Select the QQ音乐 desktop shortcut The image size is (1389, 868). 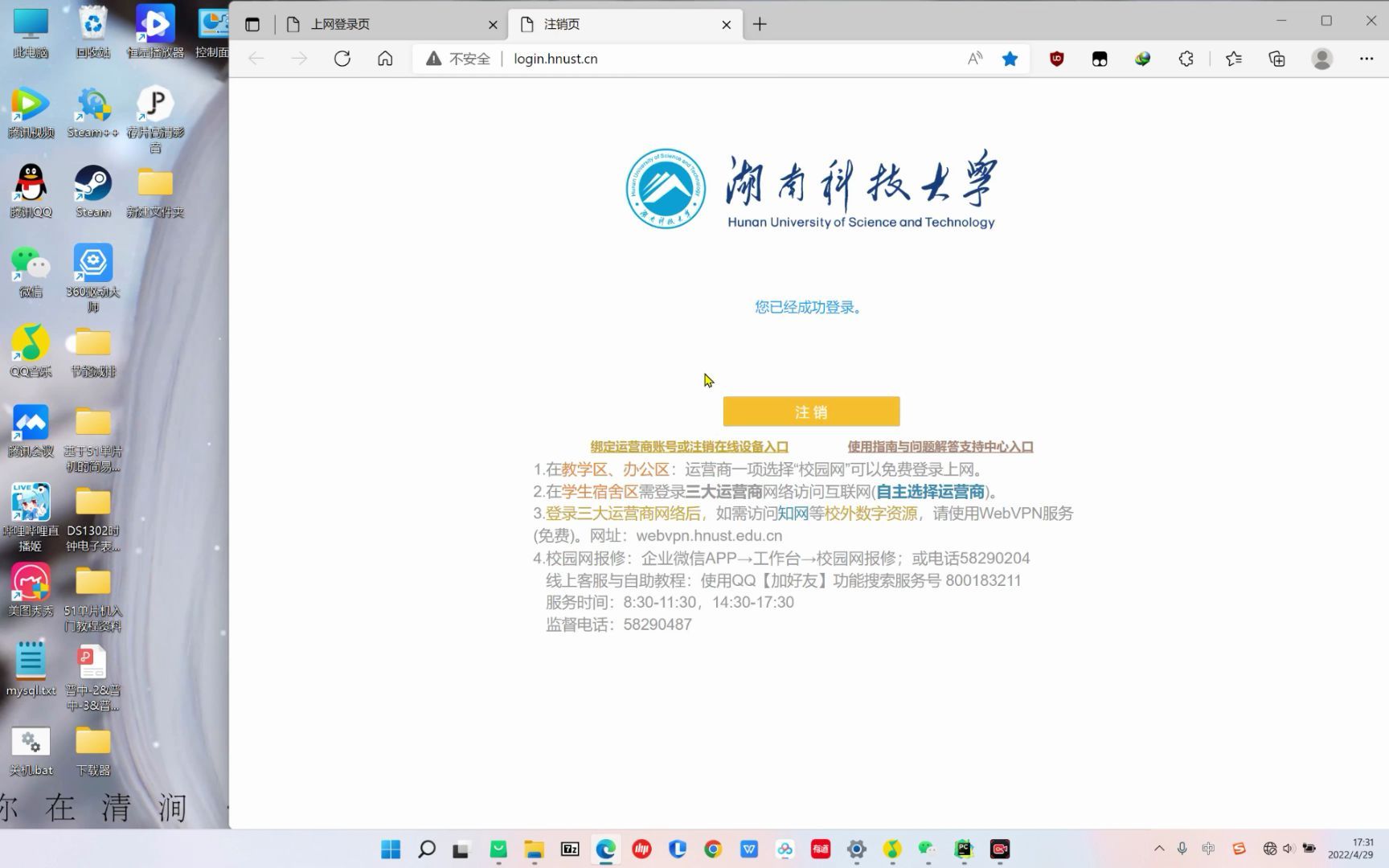point(31,352)
